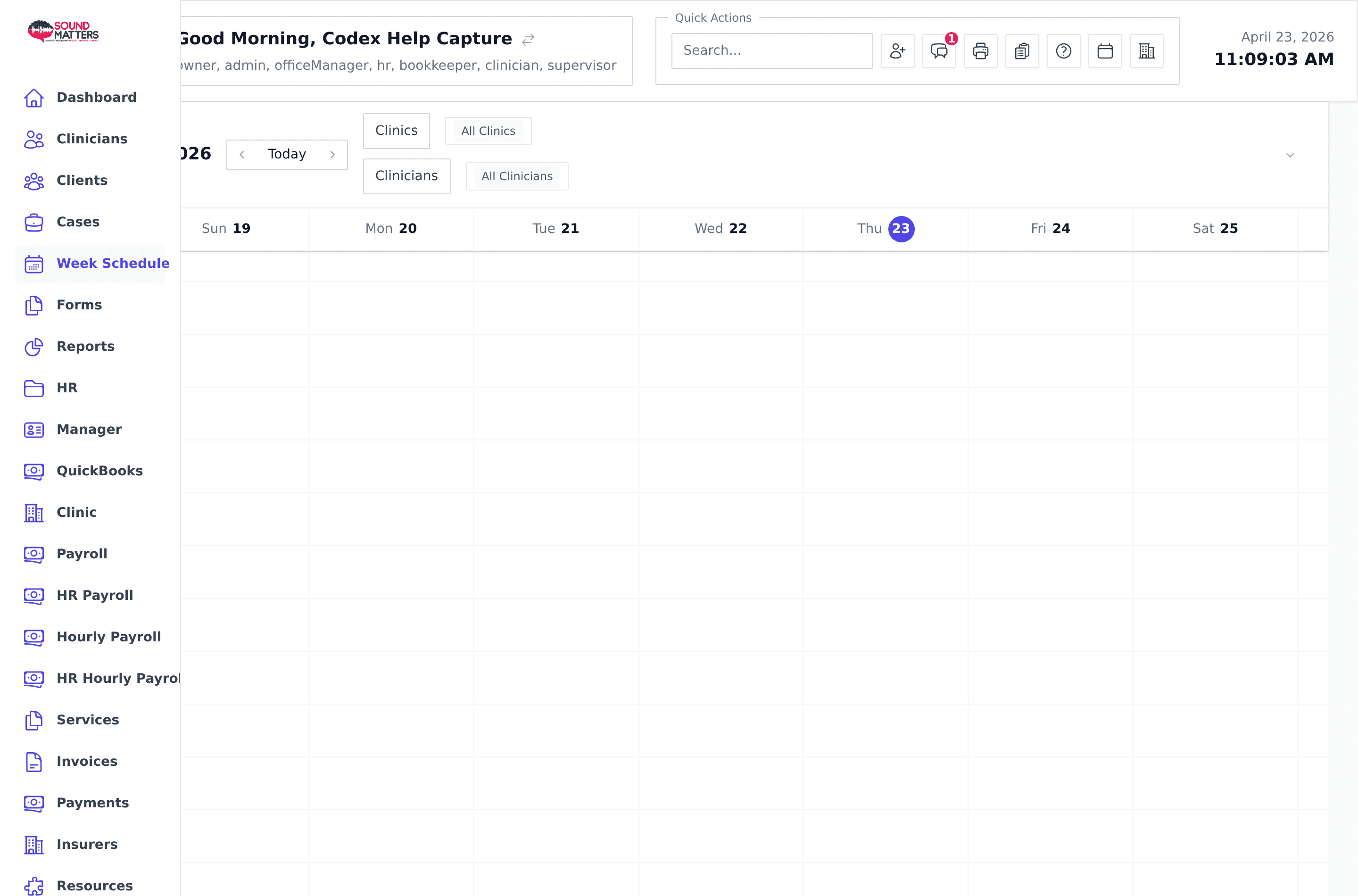Click the Week Schedule calendar icon
The image size is (1358, 896).
click(x=33, y=264)
